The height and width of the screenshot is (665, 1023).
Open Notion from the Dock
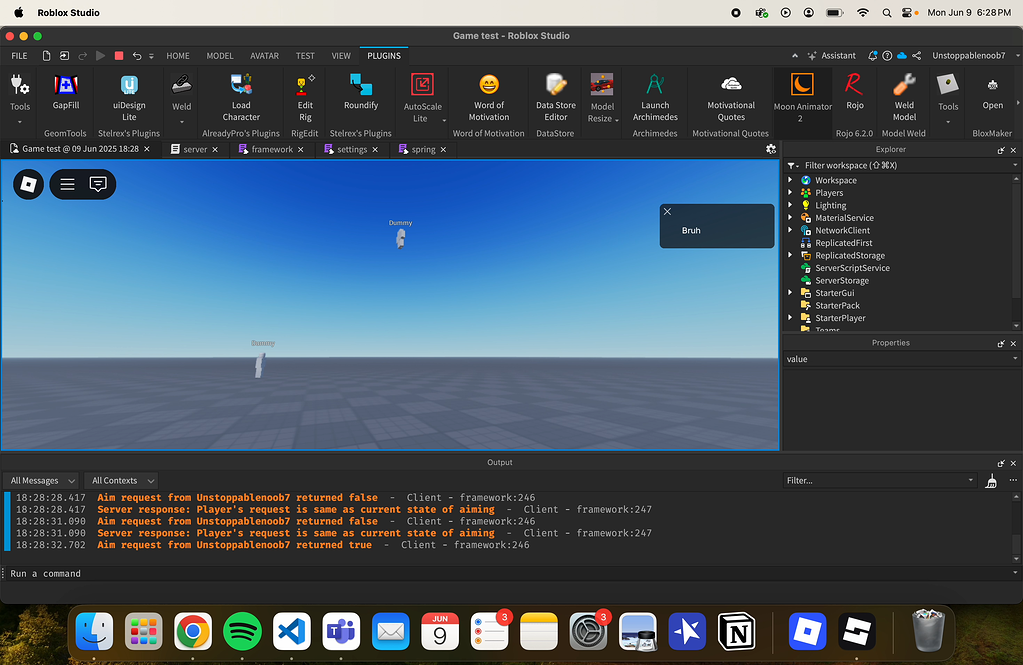[x=737, y=632]
